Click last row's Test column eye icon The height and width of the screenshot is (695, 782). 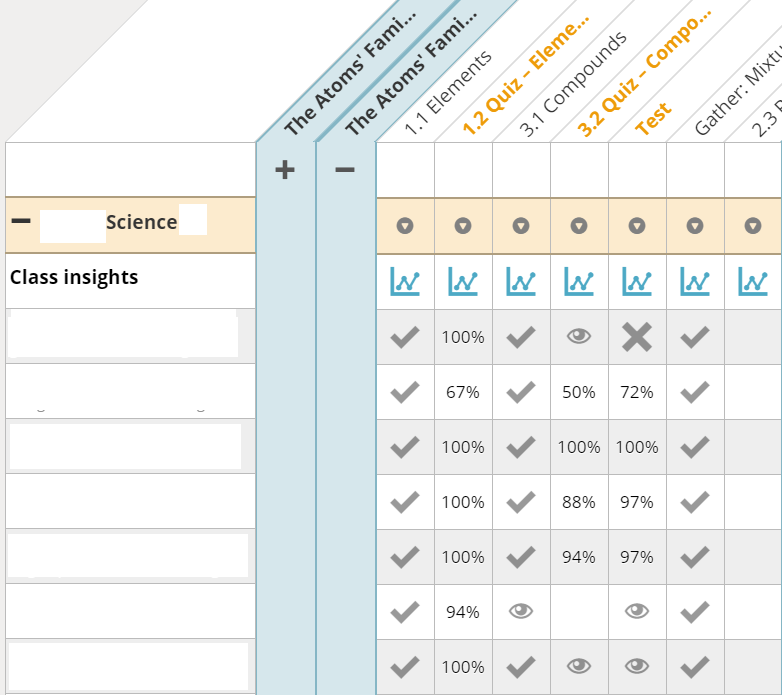pos(637,666)
